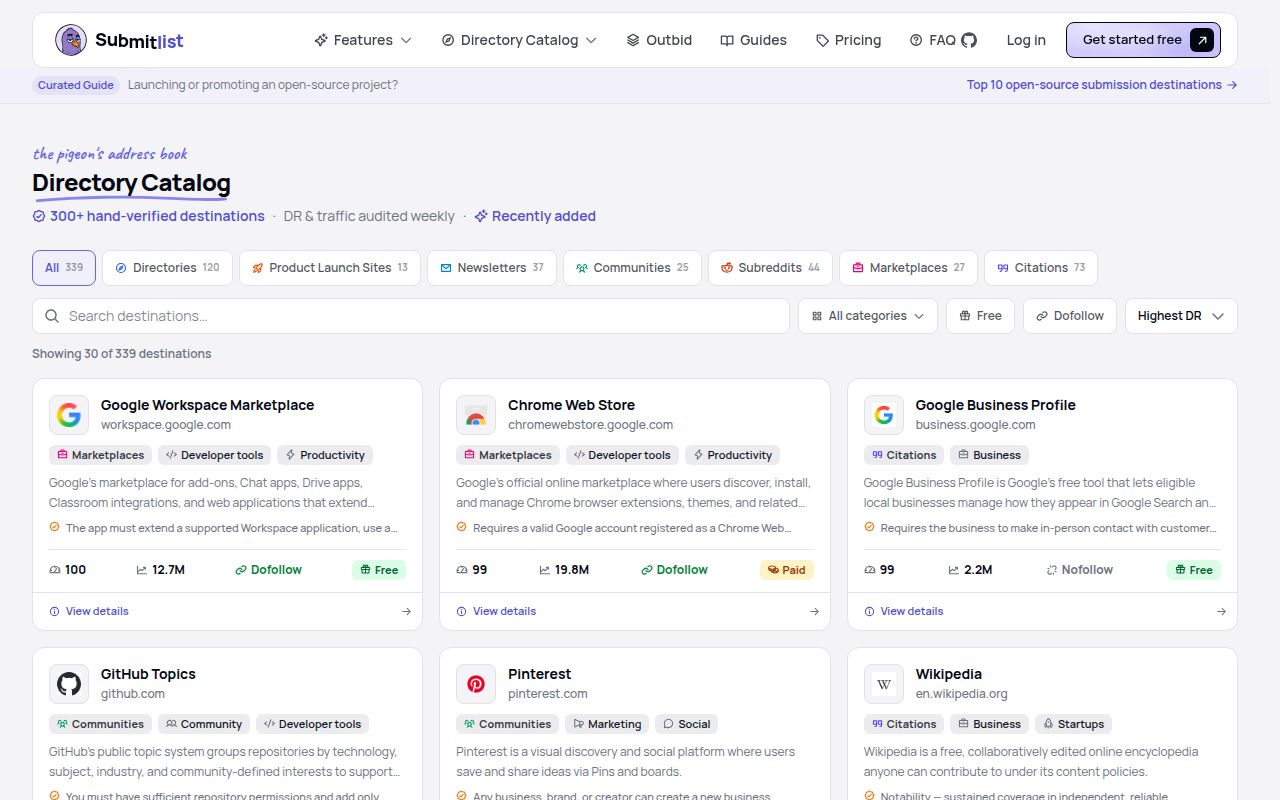1280x800 pixels.
Task: Open the Features dropdown menu
Action: click(x=363, y=40)
